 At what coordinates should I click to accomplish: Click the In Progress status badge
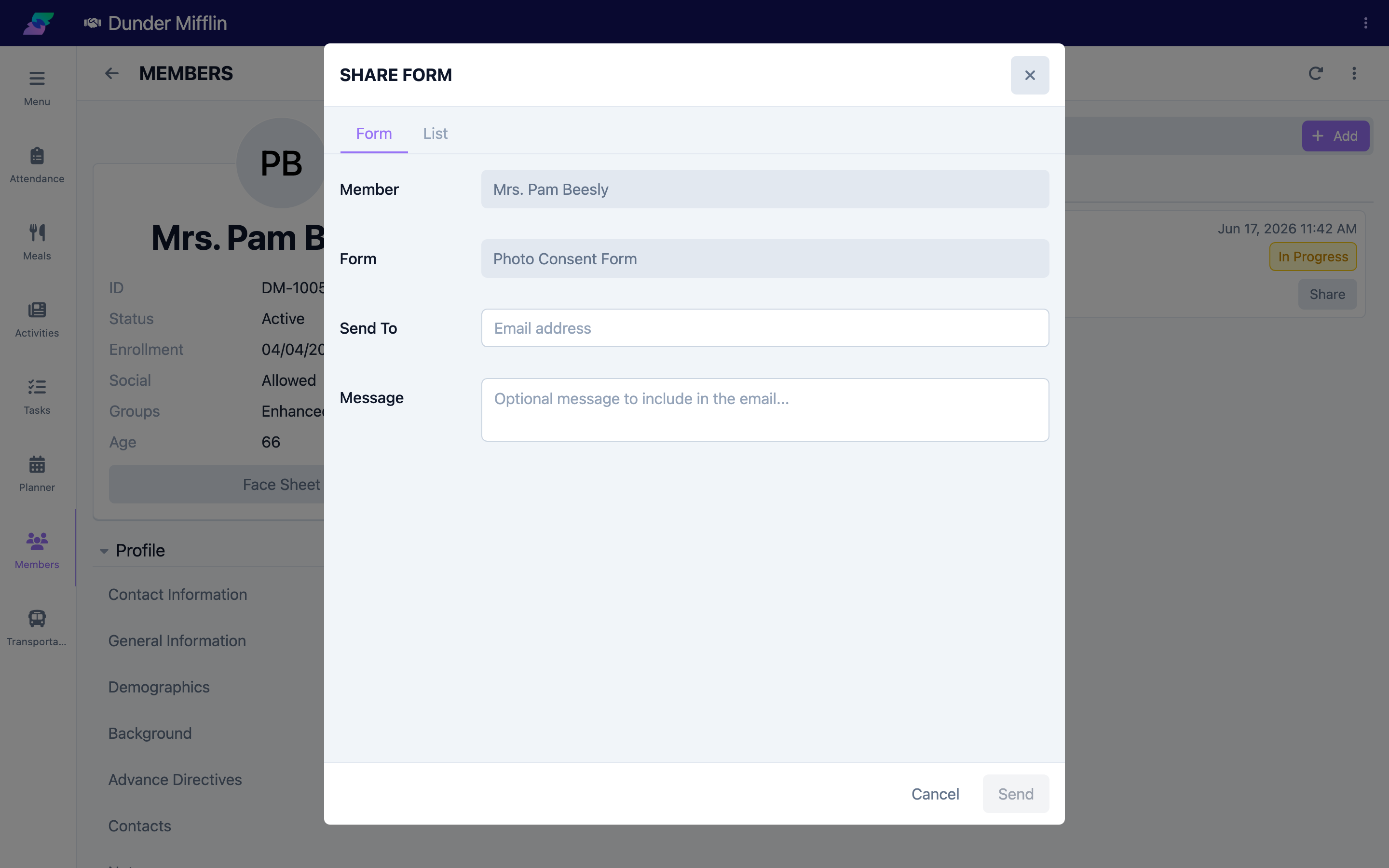(x=1313, y=257)
